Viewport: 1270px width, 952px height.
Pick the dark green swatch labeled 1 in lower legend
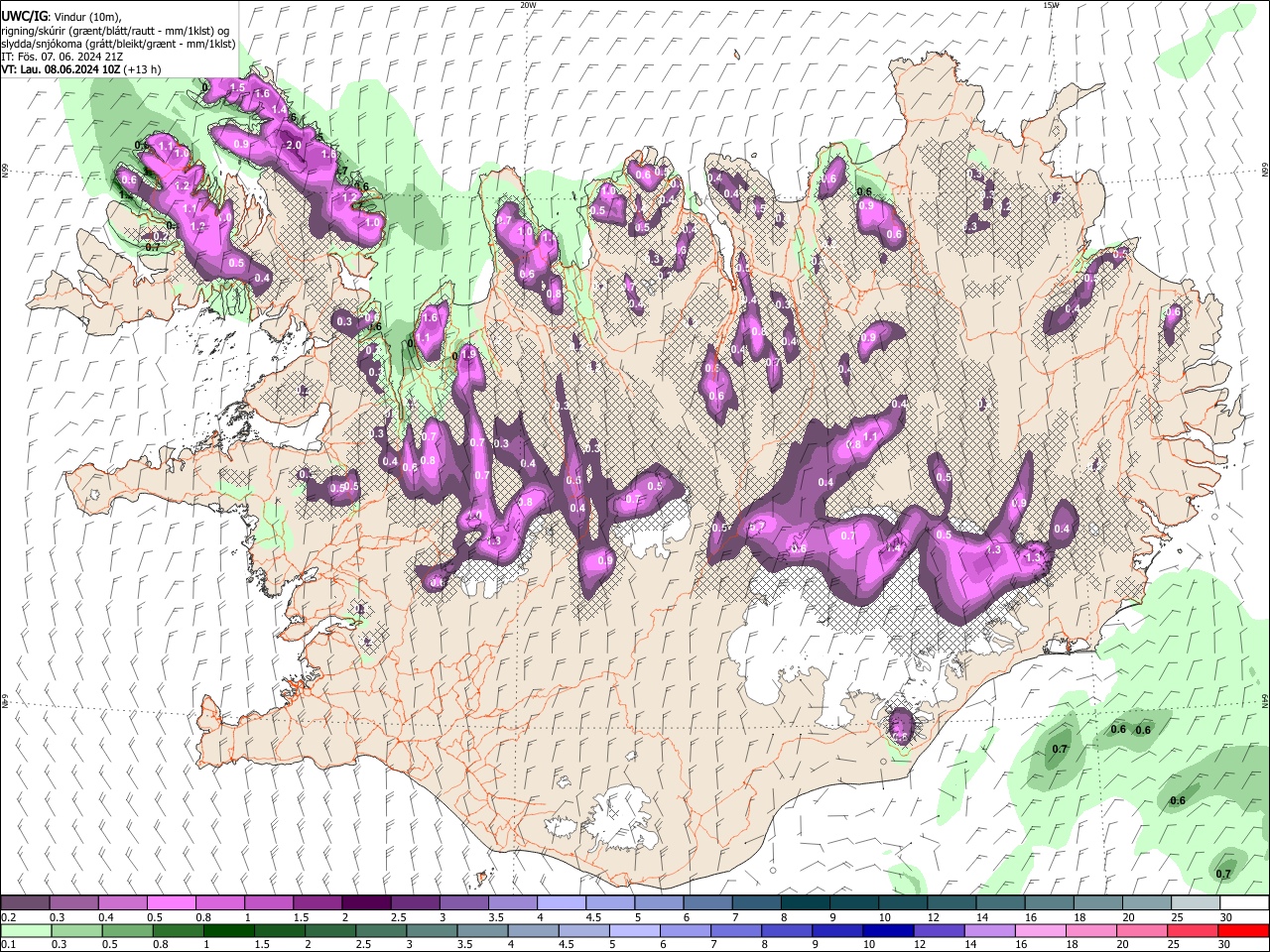(228, 930)
